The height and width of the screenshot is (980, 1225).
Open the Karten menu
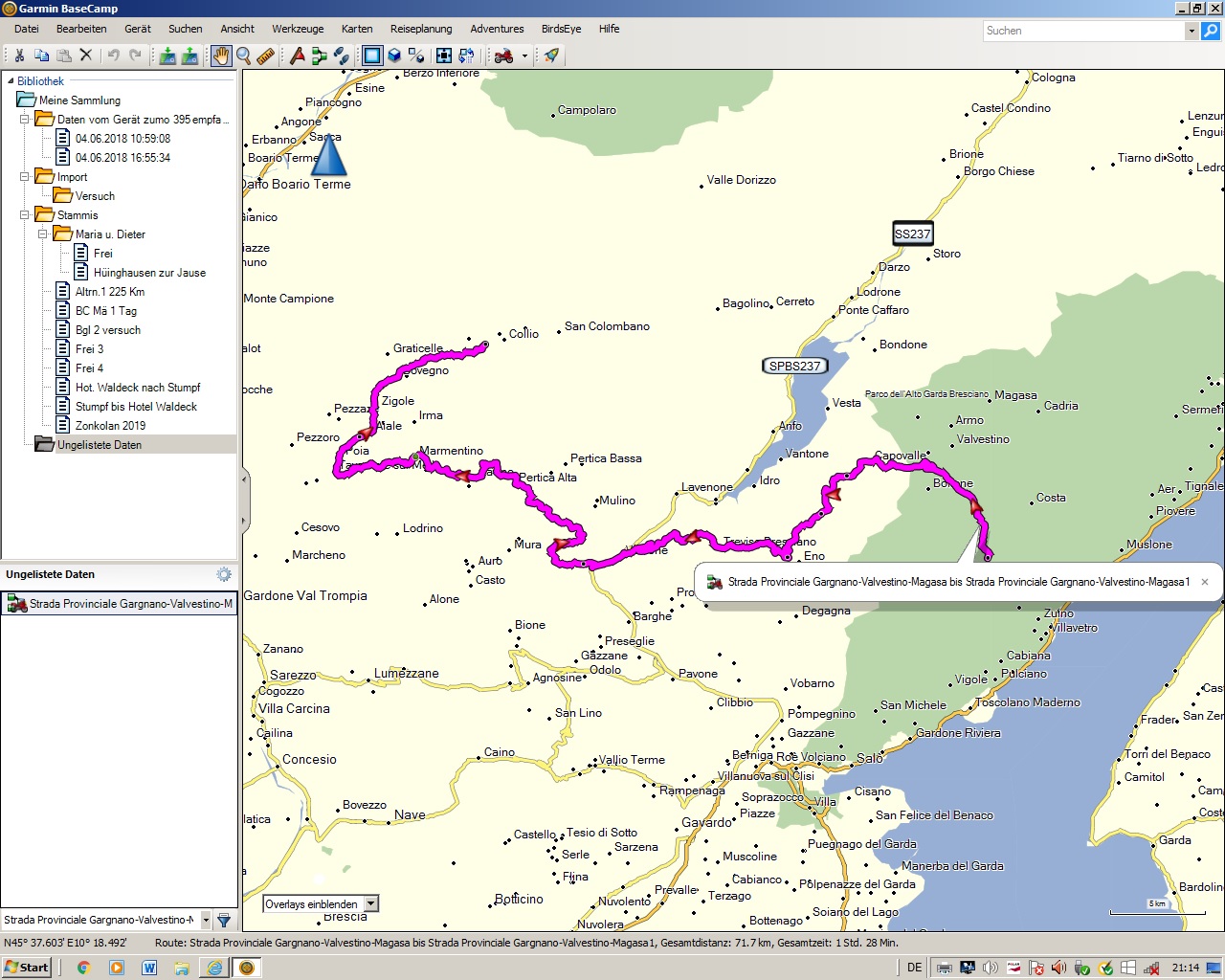coord(357,29)
